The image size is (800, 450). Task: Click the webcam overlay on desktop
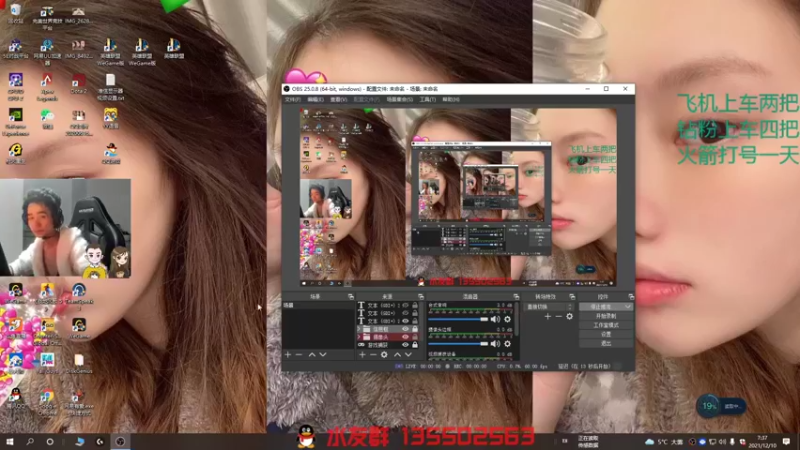65,228
